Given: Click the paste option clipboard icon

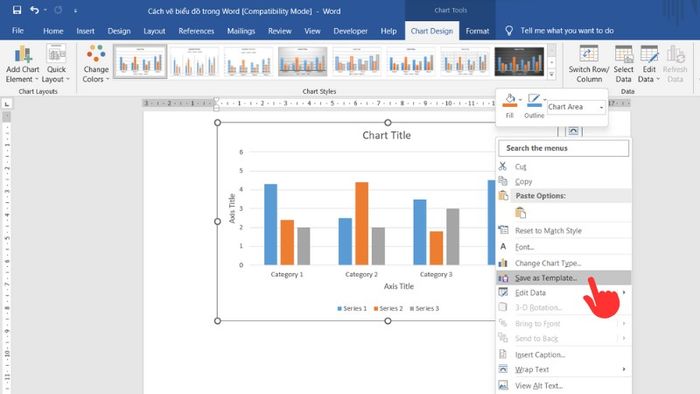Looking at the screenshot, I should 521,213.
